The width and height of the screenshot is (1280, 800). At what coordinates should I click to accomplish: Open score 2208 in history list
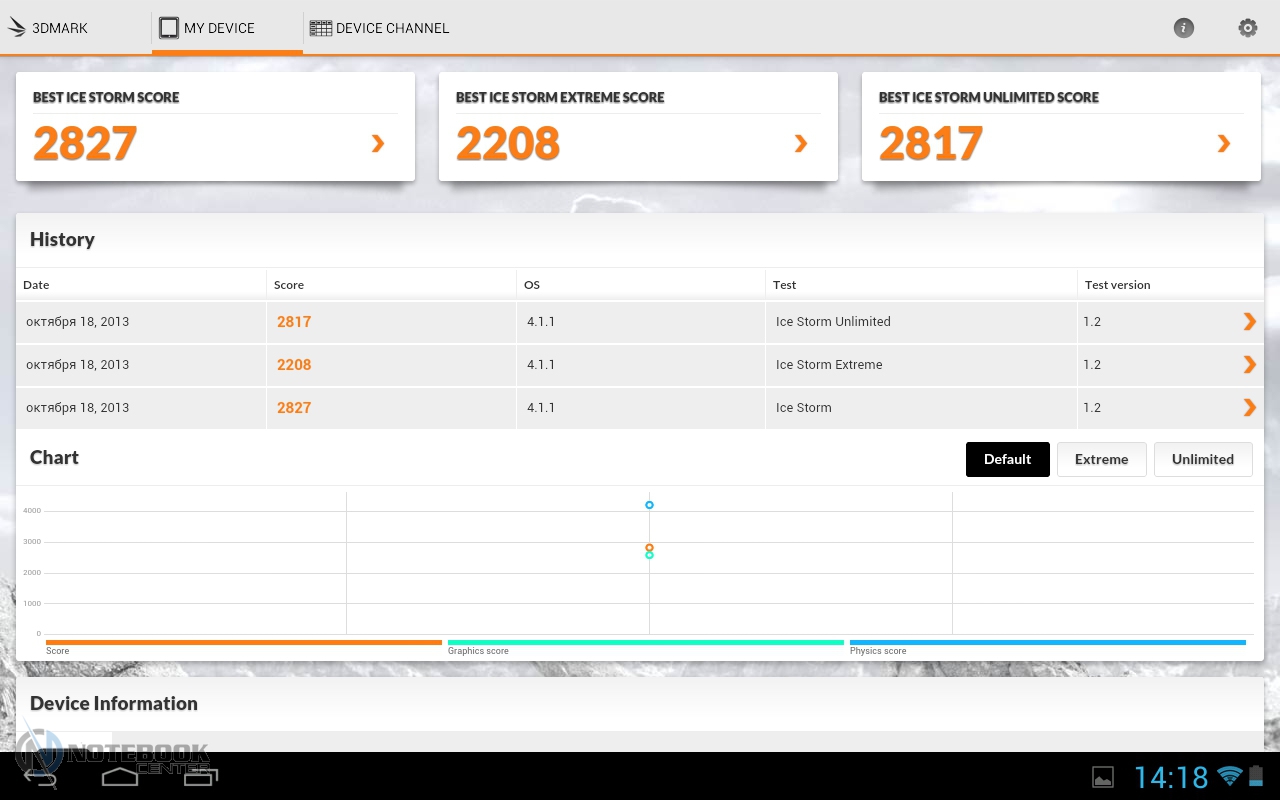pos(294,365)
